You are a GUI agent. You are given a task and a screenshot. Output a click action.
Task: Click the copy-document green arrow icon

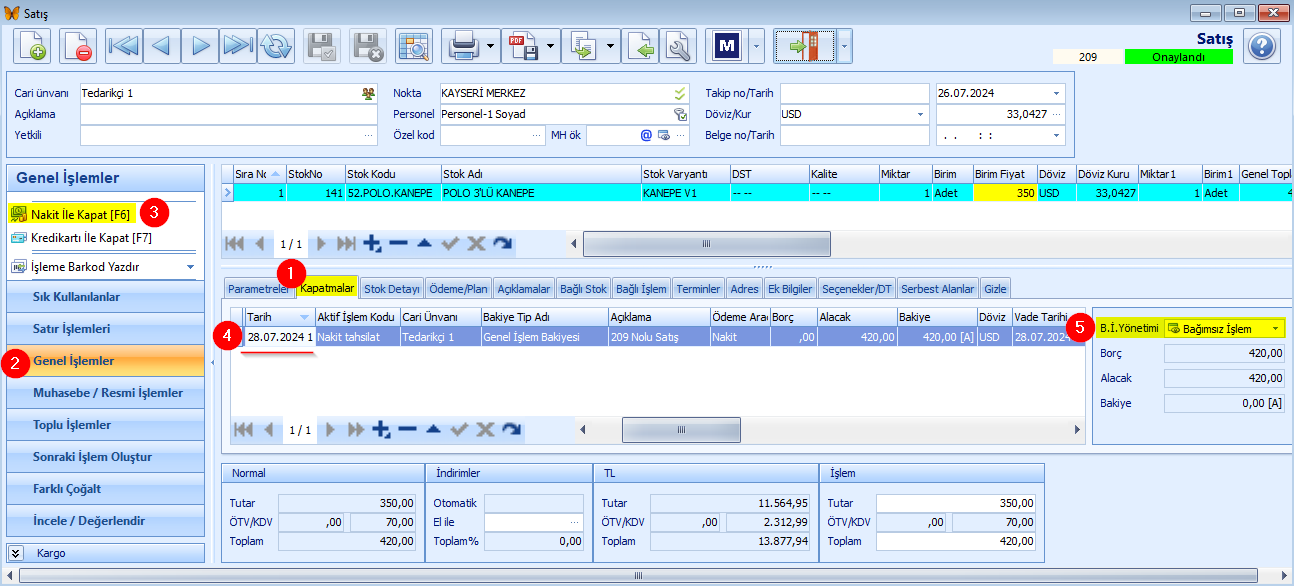tap(582, 46)
